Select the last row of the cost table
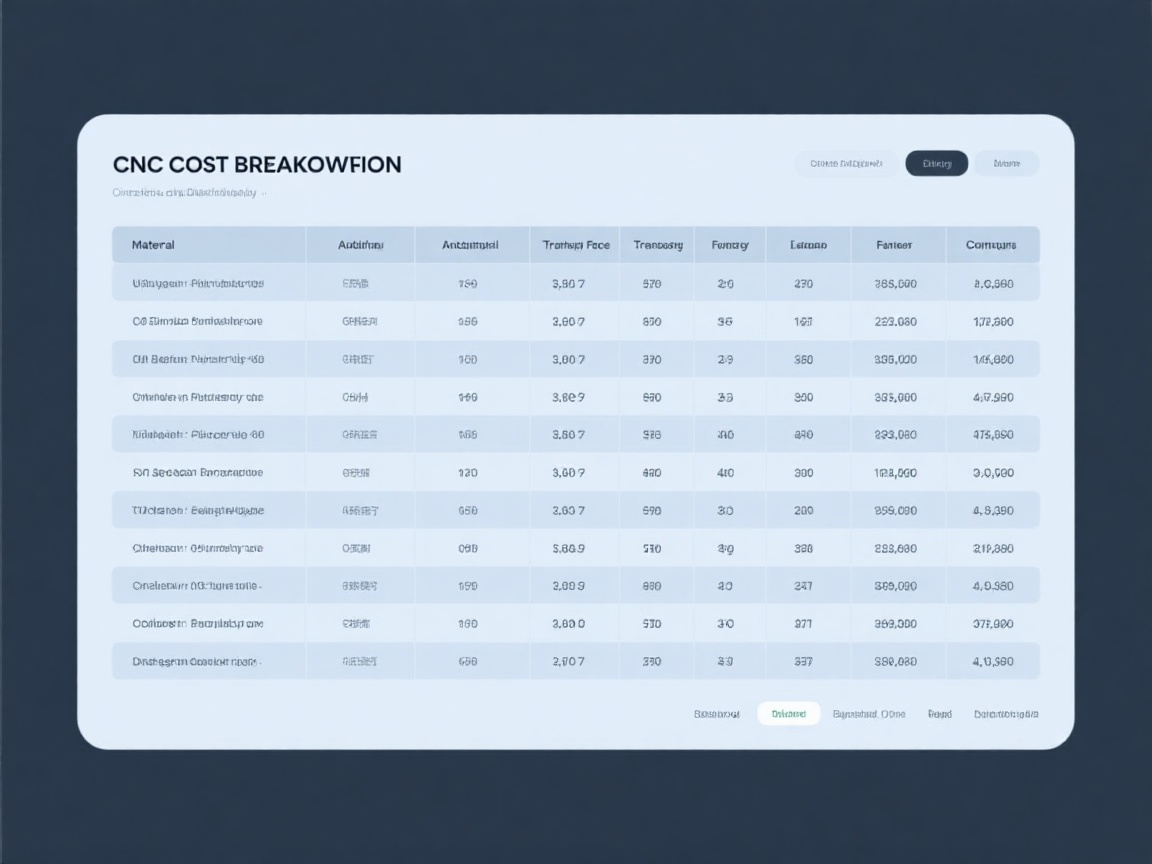 pos(400,660)
